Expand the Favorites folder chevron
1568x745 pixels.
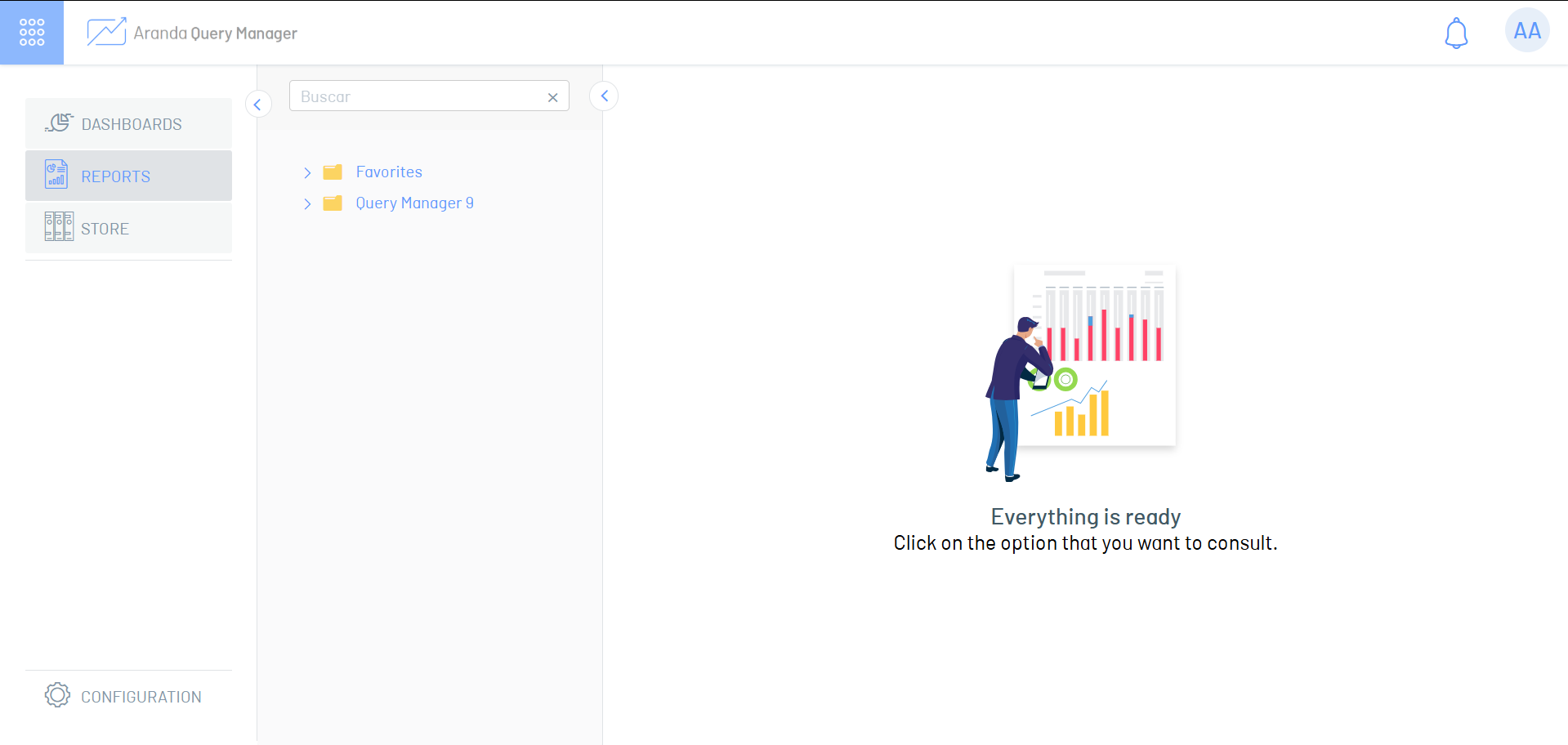[307, 172]
